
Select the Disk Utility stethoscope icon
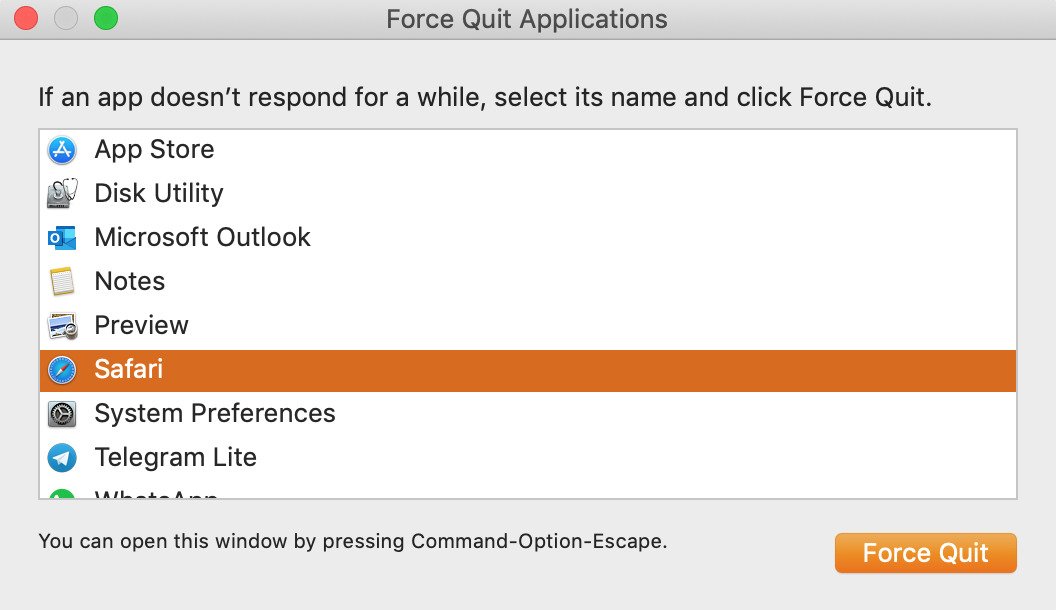pos(62,193)
